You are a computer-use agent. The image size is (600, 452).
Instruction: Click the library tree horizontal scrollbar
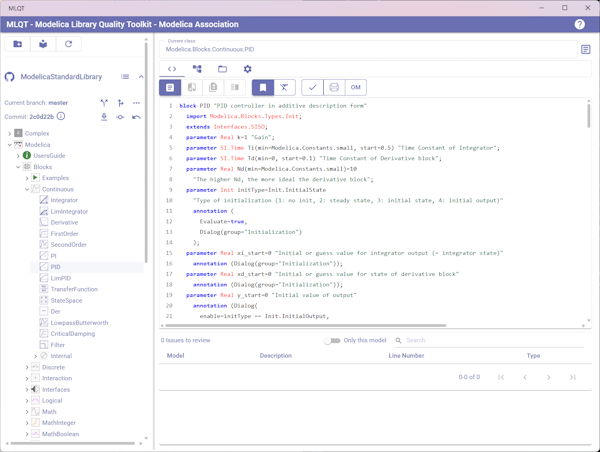click(x=73, y=443)
